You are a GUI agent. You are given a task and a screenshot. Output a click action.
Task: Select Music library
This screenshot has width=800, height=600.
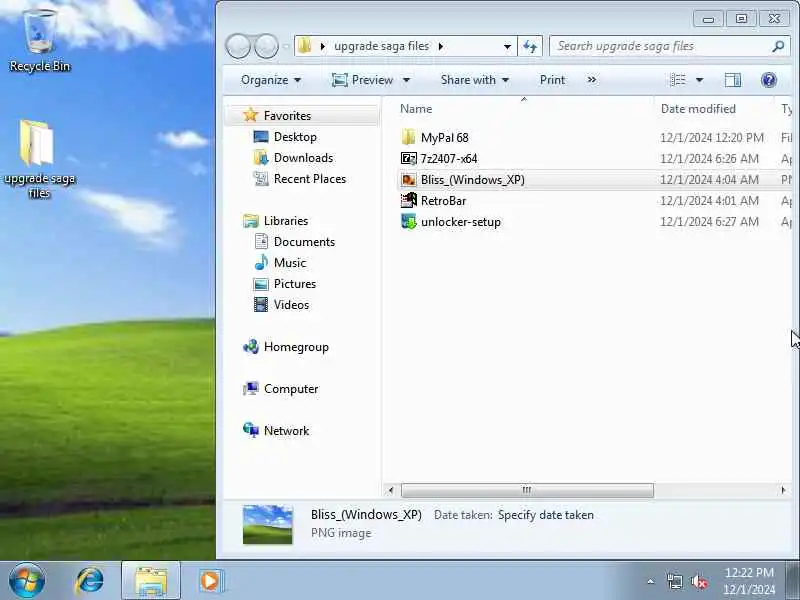click(x=290, y=263)
